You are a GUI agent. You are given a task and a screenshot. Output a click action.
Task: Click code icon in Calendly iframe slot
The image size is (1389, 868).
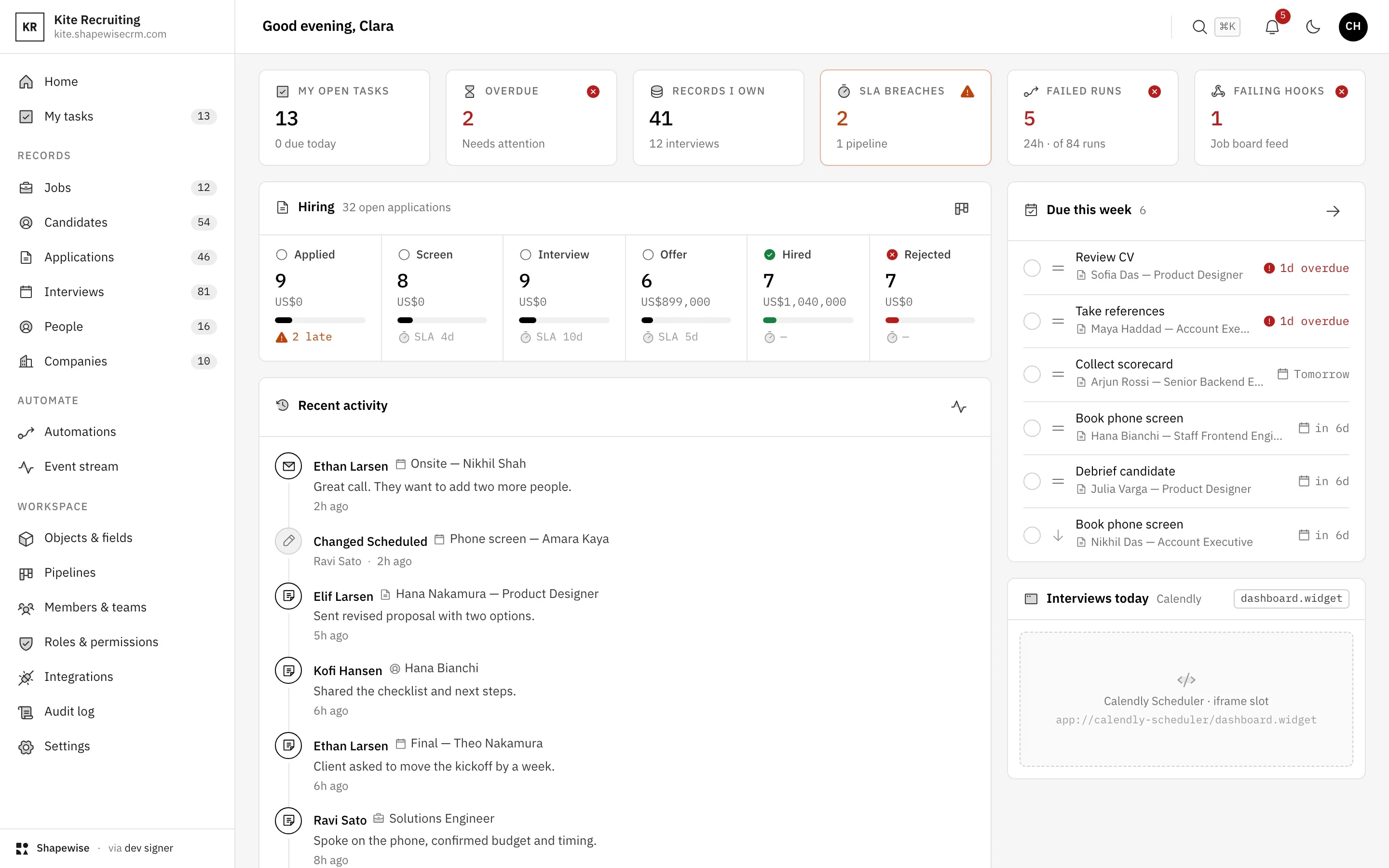[1186, 680]
